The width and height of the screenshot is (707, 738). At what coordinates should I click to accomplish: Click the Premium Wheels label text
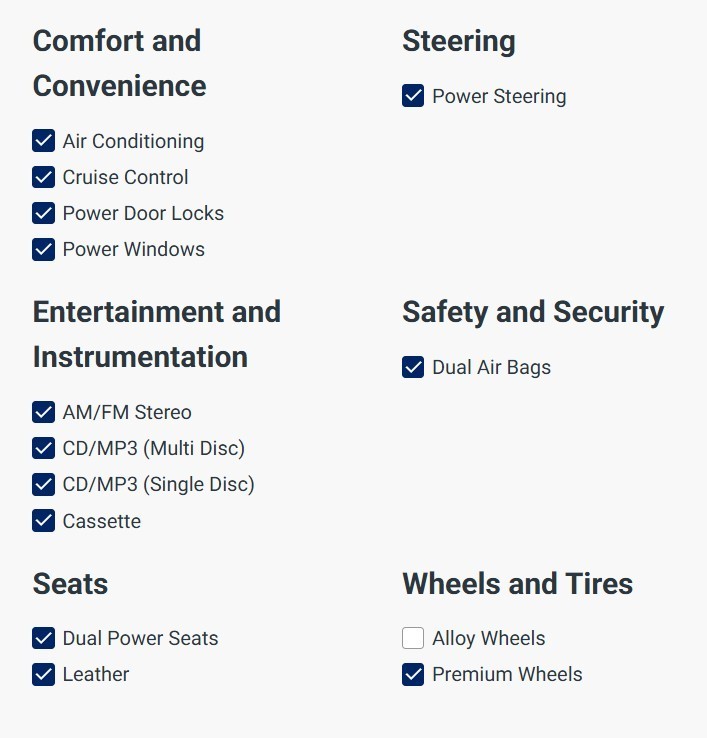click(507, 674)
